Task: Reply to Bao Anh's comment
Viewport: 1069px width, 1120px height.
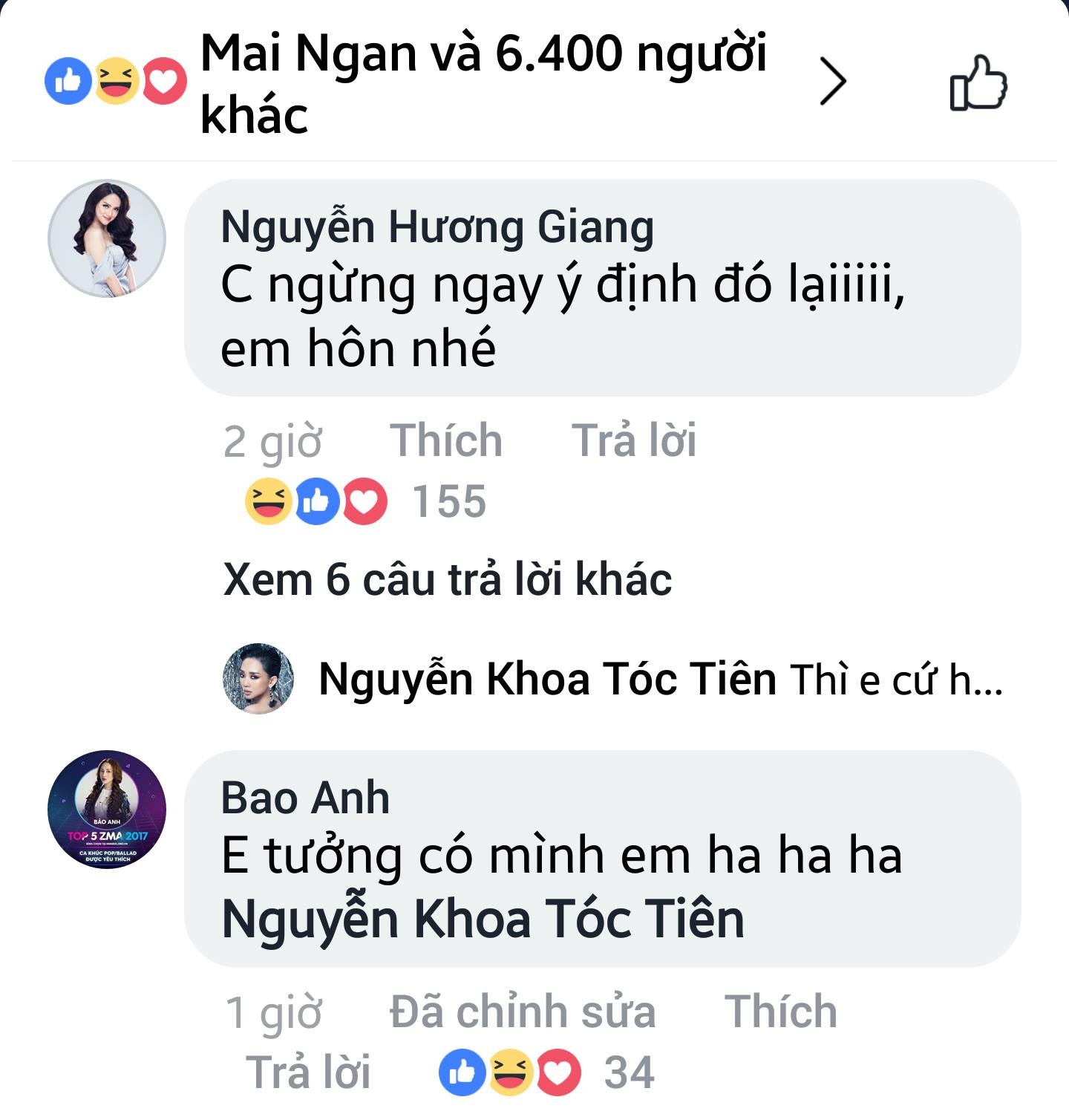Action: coord(308,1072)
